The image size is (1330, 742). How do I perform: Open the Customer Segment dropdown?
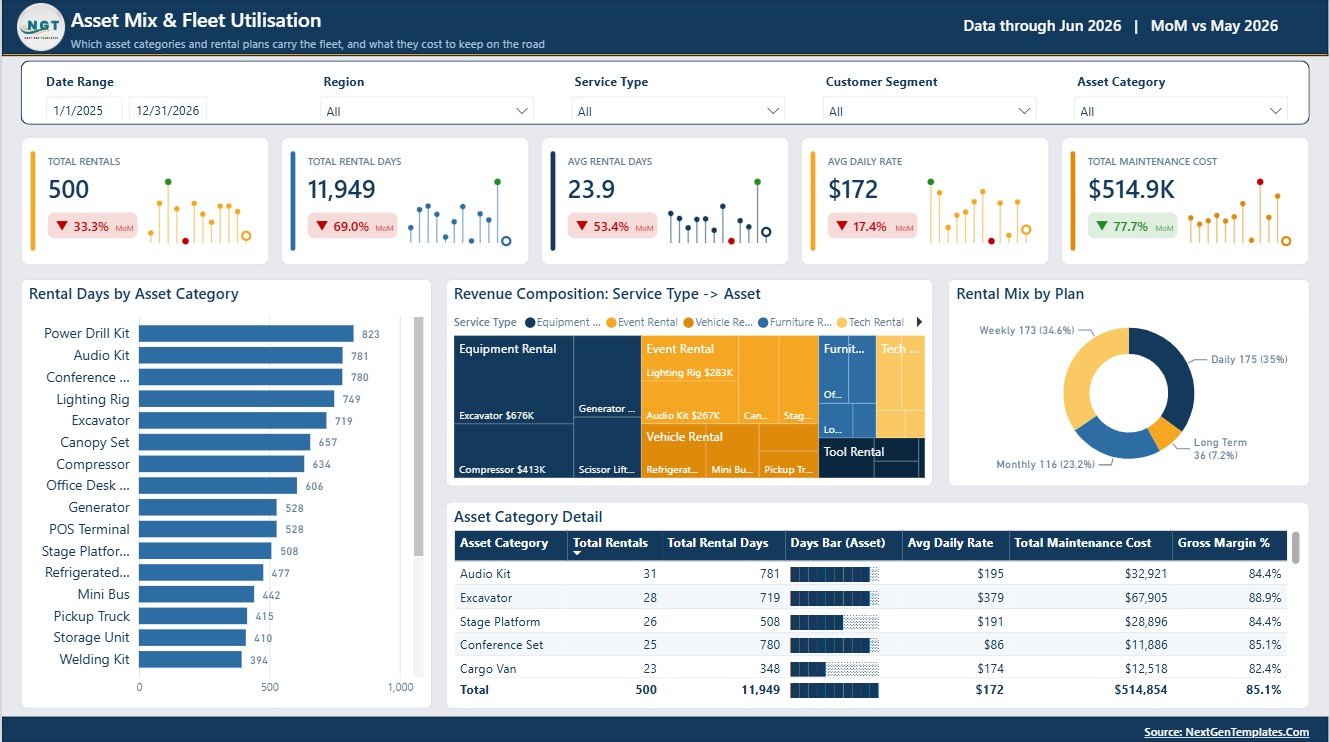pyautogui.click(x=930, y=111)
